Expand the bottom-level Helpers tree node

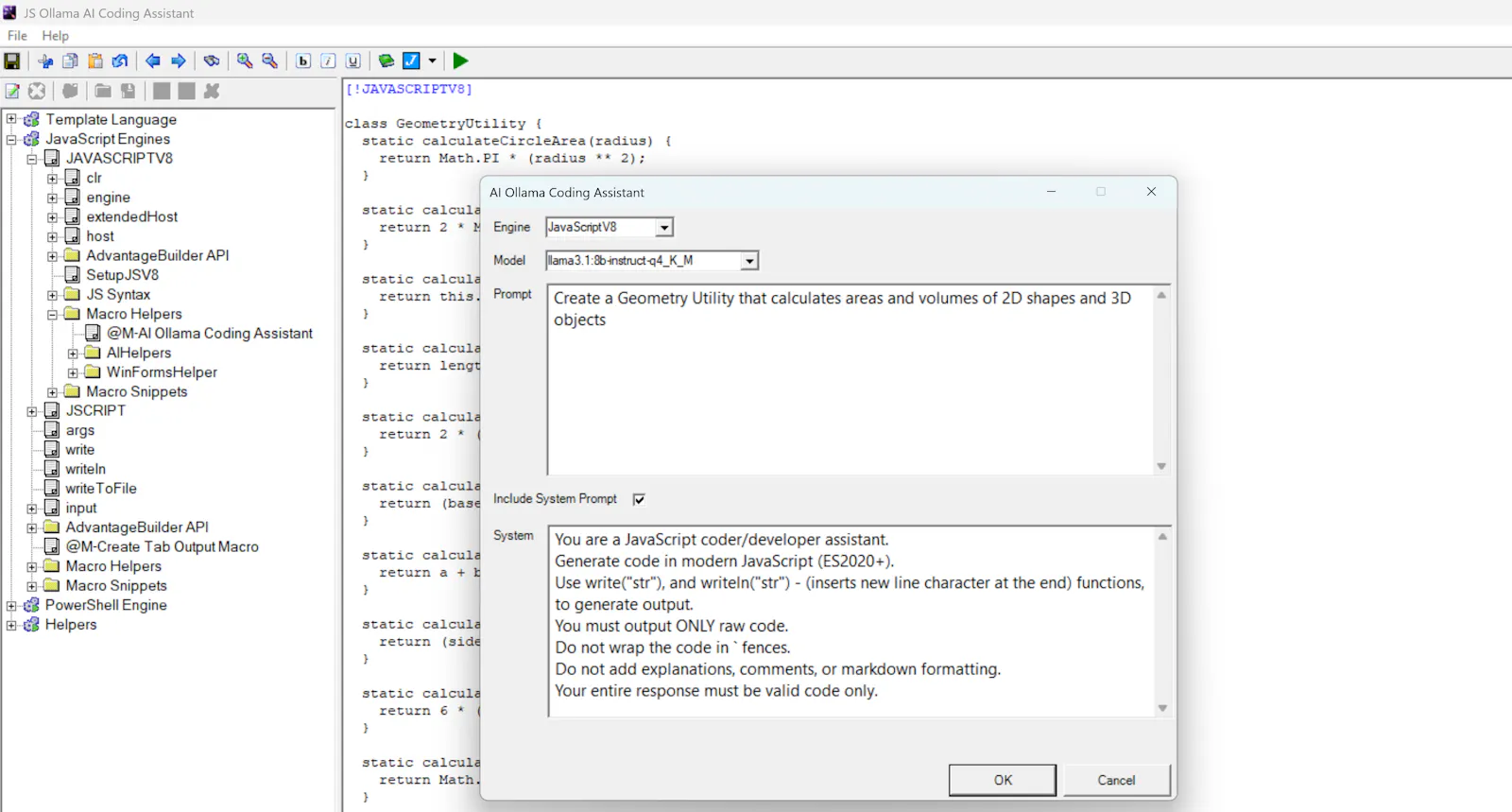11,625
